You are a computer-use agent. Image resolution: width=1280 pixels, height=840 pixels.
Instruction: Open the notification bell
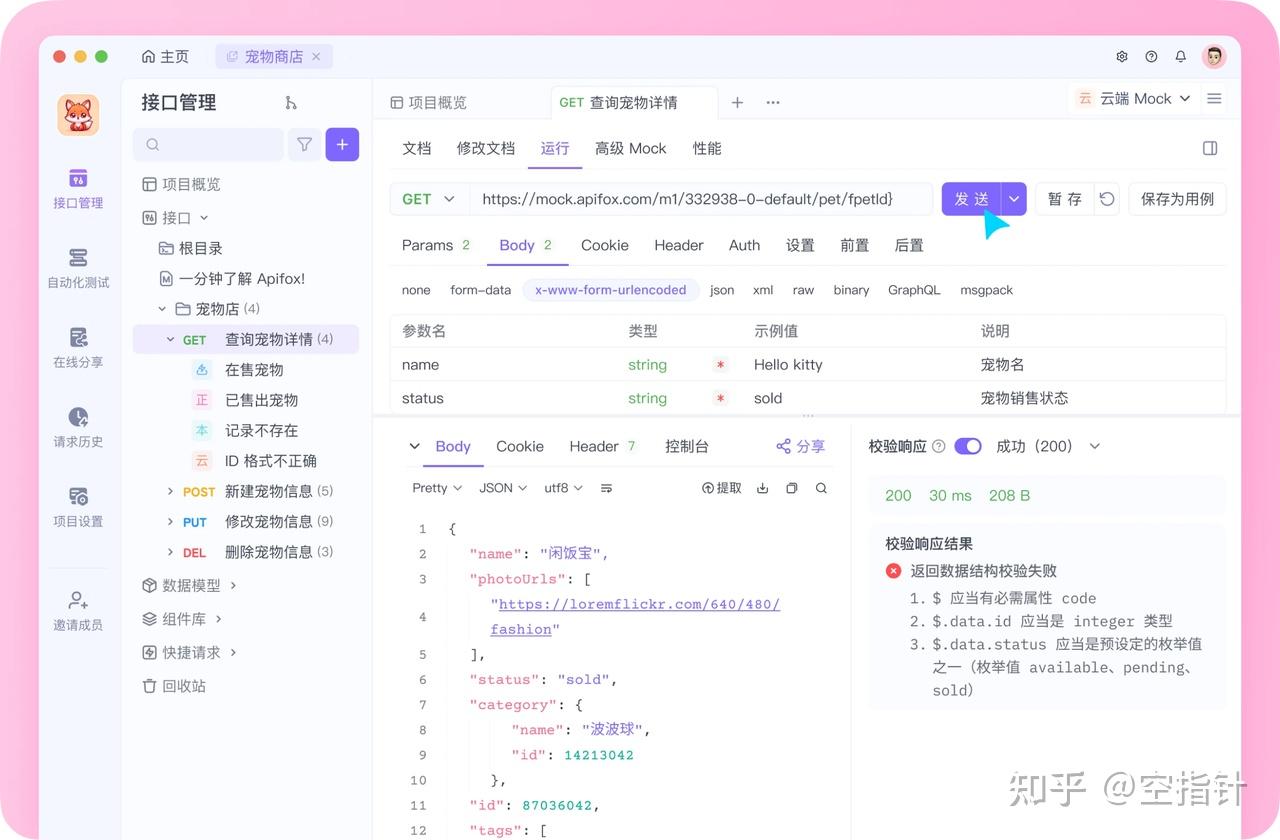coord(1180,56)
